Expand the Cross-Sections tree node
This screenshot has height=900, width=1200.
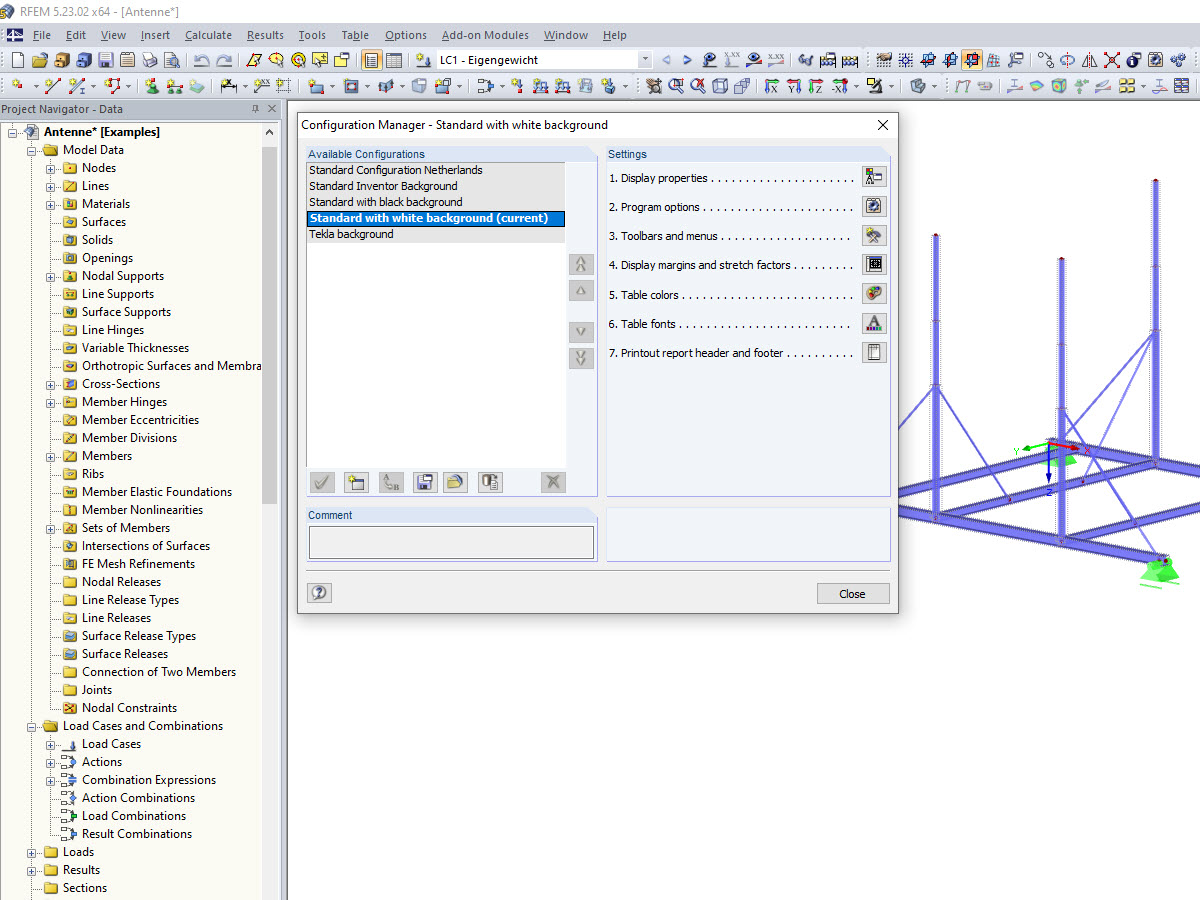51,384
